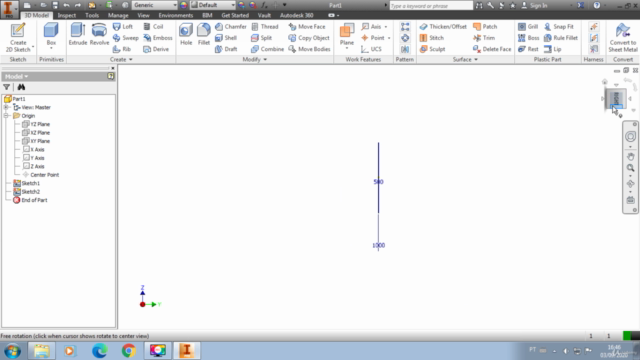
Task: Select Sketch1 in the model tree
Action: coord(27,183)
